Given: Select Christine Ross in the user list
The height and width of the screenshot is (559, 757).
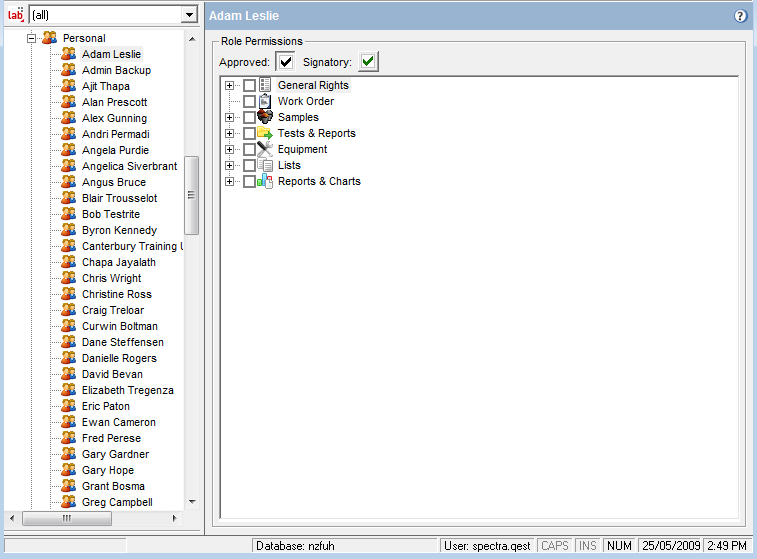Looking at the screenshot, I should [116, 294].
